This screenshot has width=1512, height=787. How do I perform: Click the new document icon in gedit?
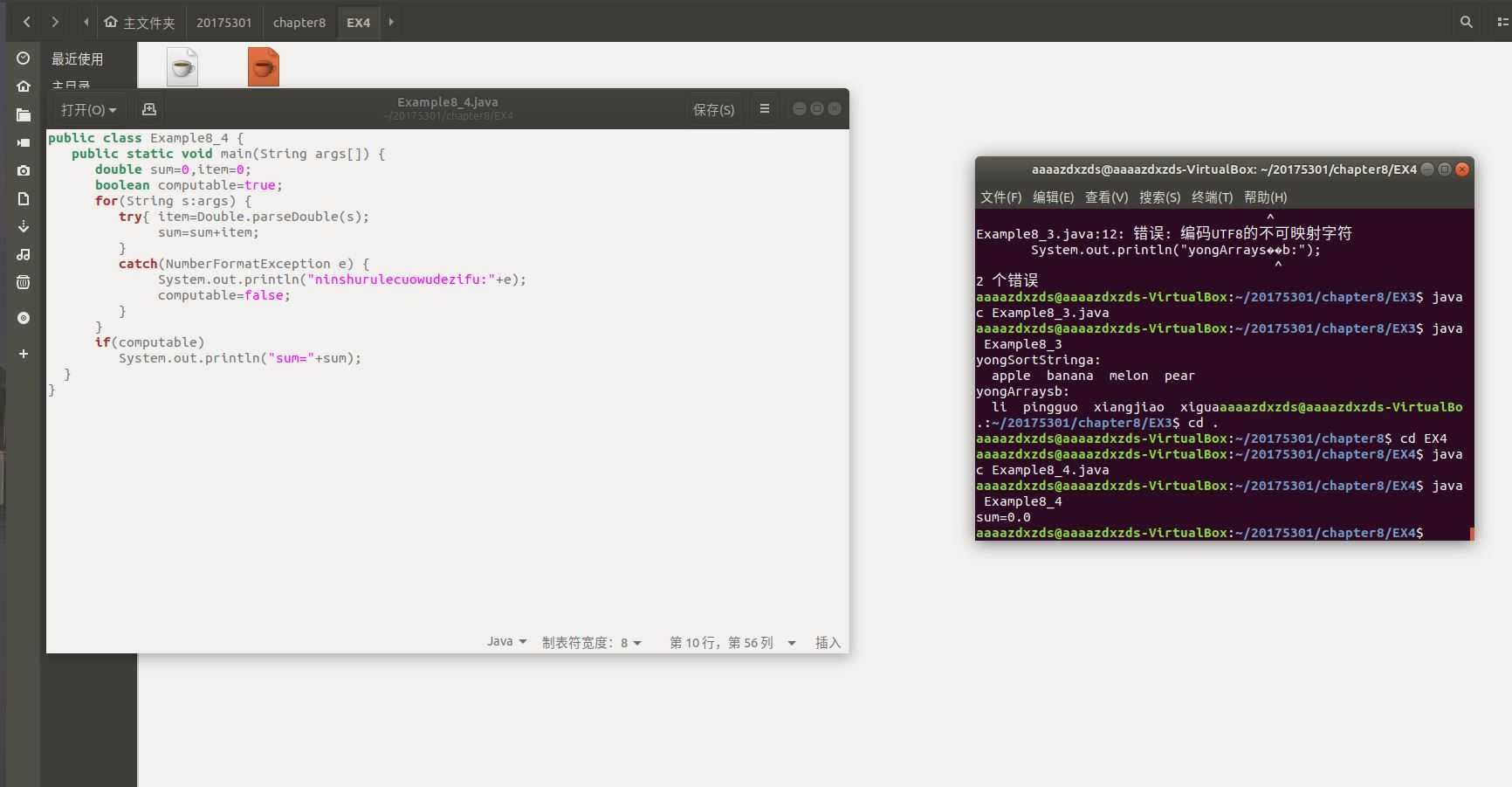click(x=149, y=109)
